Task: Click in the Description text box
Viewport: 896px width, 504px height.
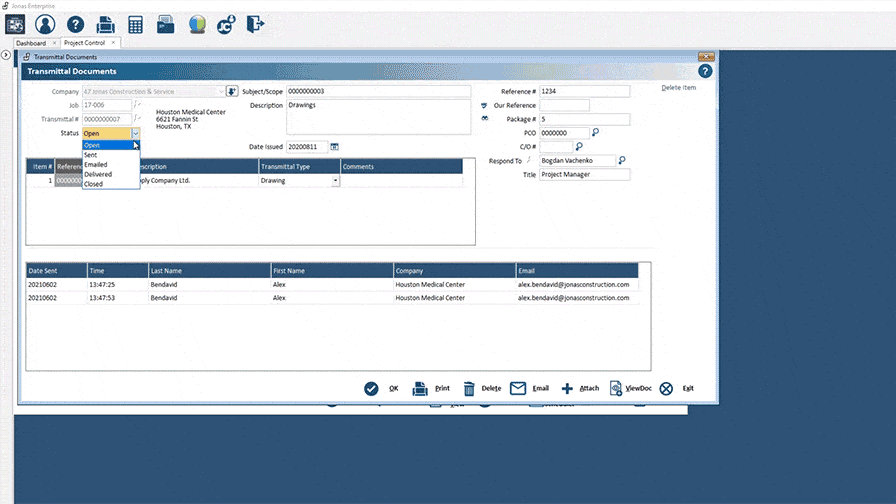Action: coord(378,117)
